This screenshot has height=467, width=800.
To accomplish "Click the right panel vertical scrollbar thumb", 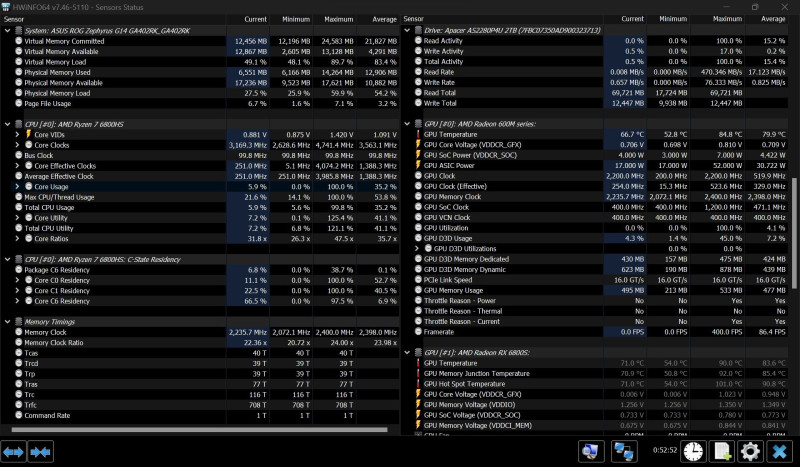I will (794, 233).
